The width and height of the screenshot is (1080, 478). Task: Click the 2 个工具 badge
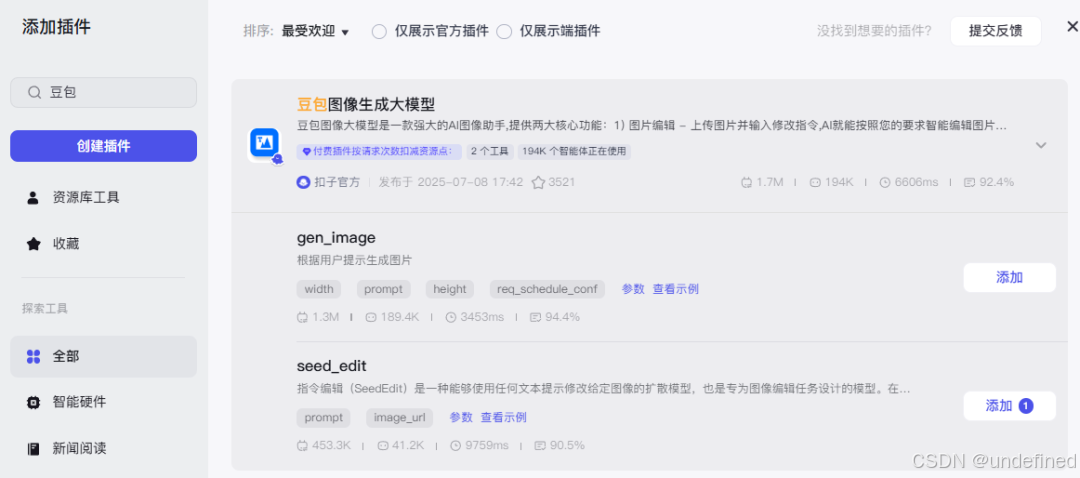click(x=490, y=152)
